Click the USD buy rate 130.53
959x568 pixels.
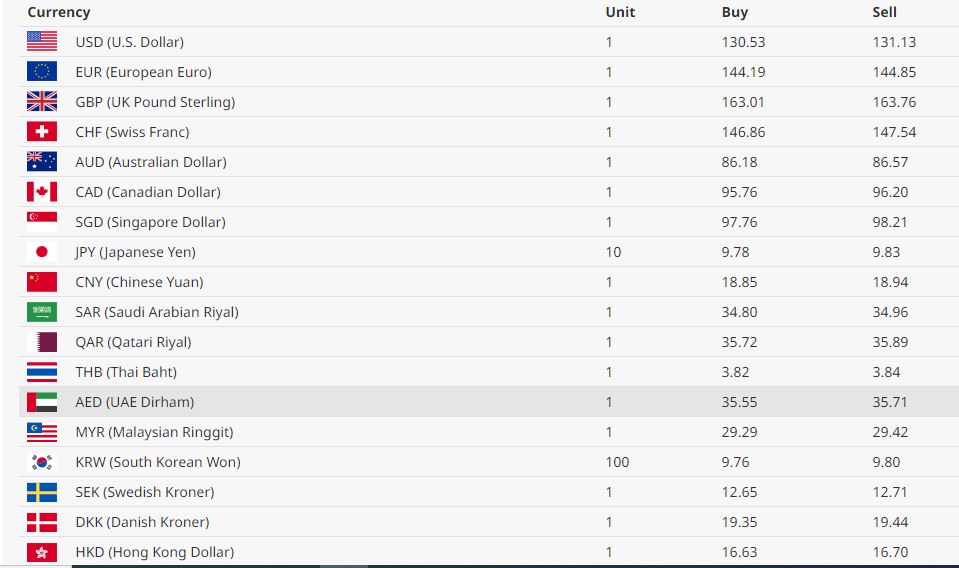point(743,42)
